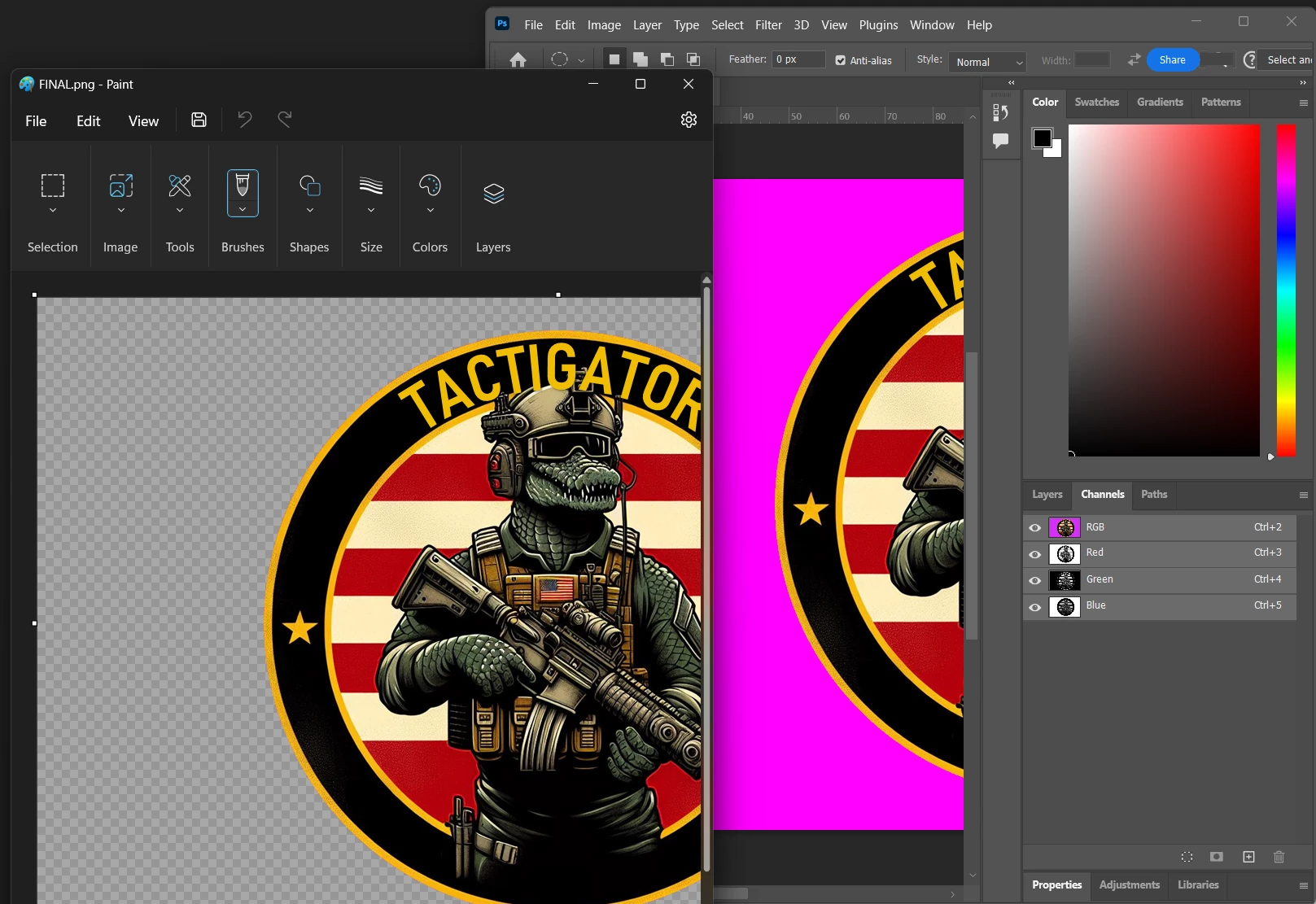The width and height of the screenshot is (1316, 904).
Task: Click New selection mode icon in Photoshop
Action: pos(614,59)
